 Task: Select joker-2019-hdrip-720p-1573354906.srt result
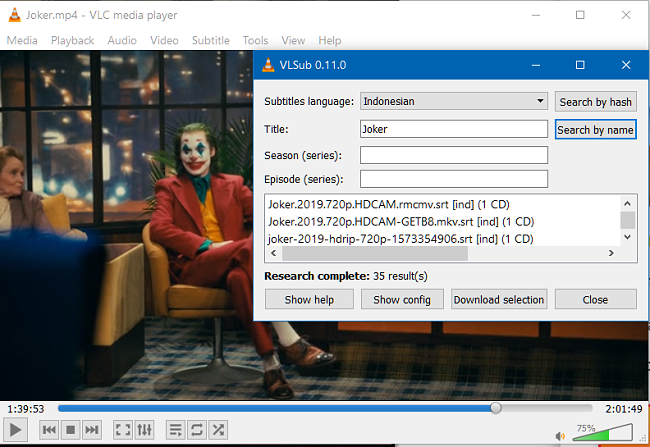400,239
